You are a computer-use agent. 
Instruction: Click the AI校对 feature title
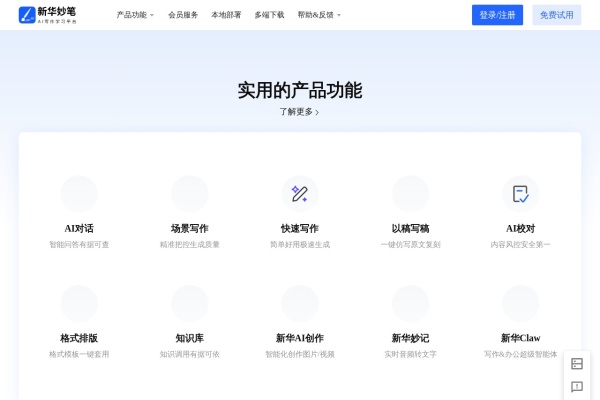pos(520,229)
